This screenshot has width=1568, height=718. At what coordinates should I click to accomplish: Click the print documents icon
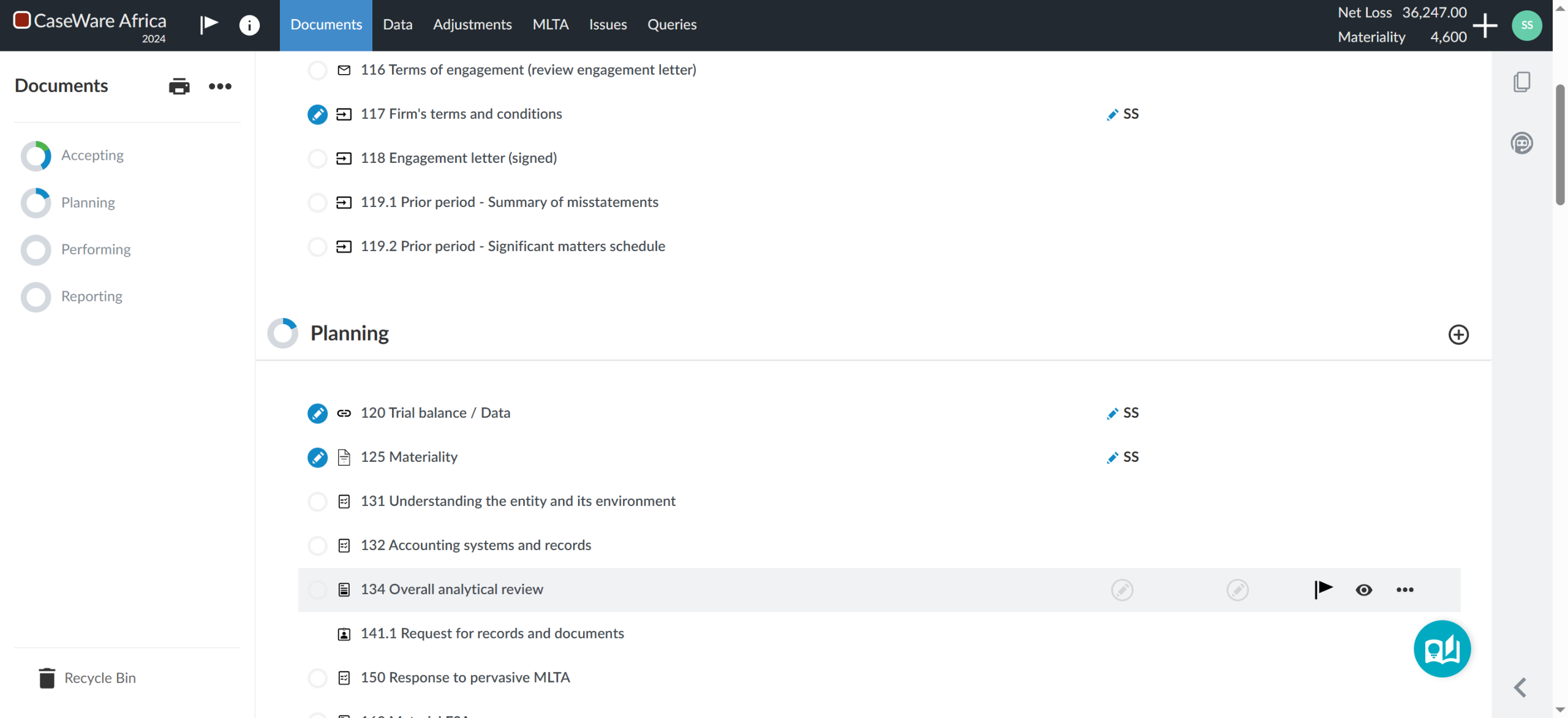pos(179,86)
